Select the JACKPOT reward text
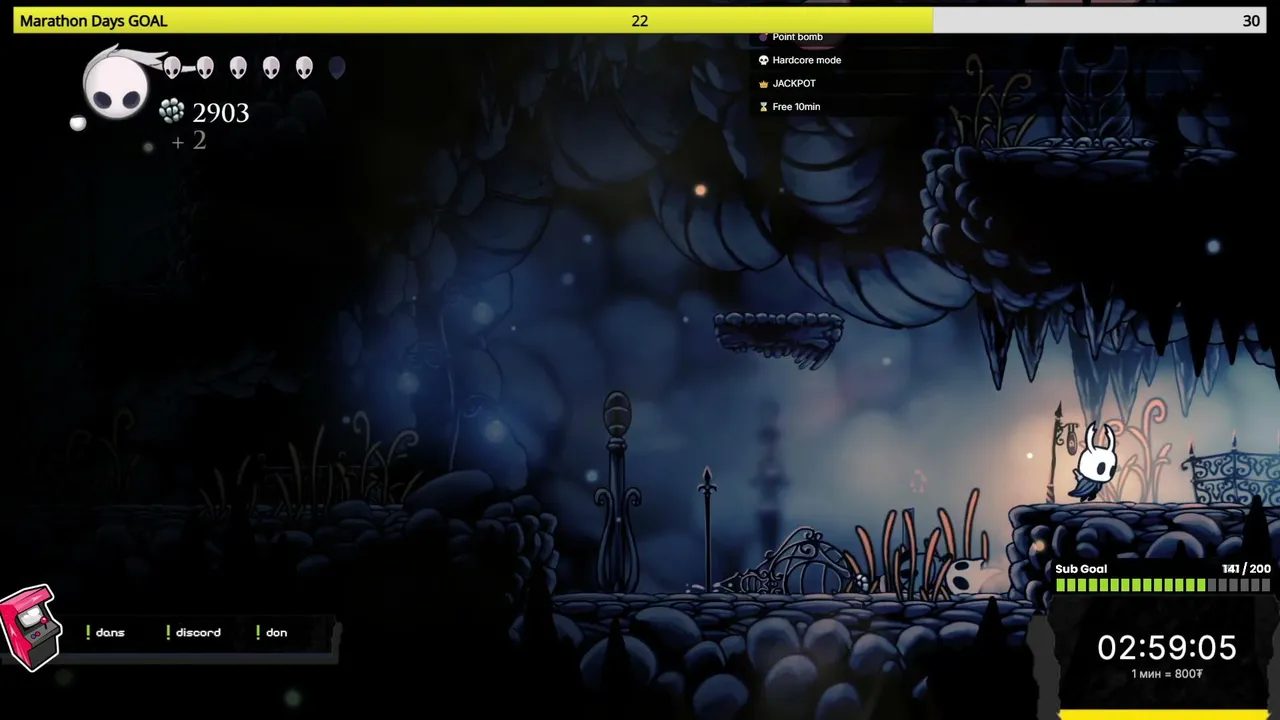Screen dimensions: 1280x720 (794, 83)
